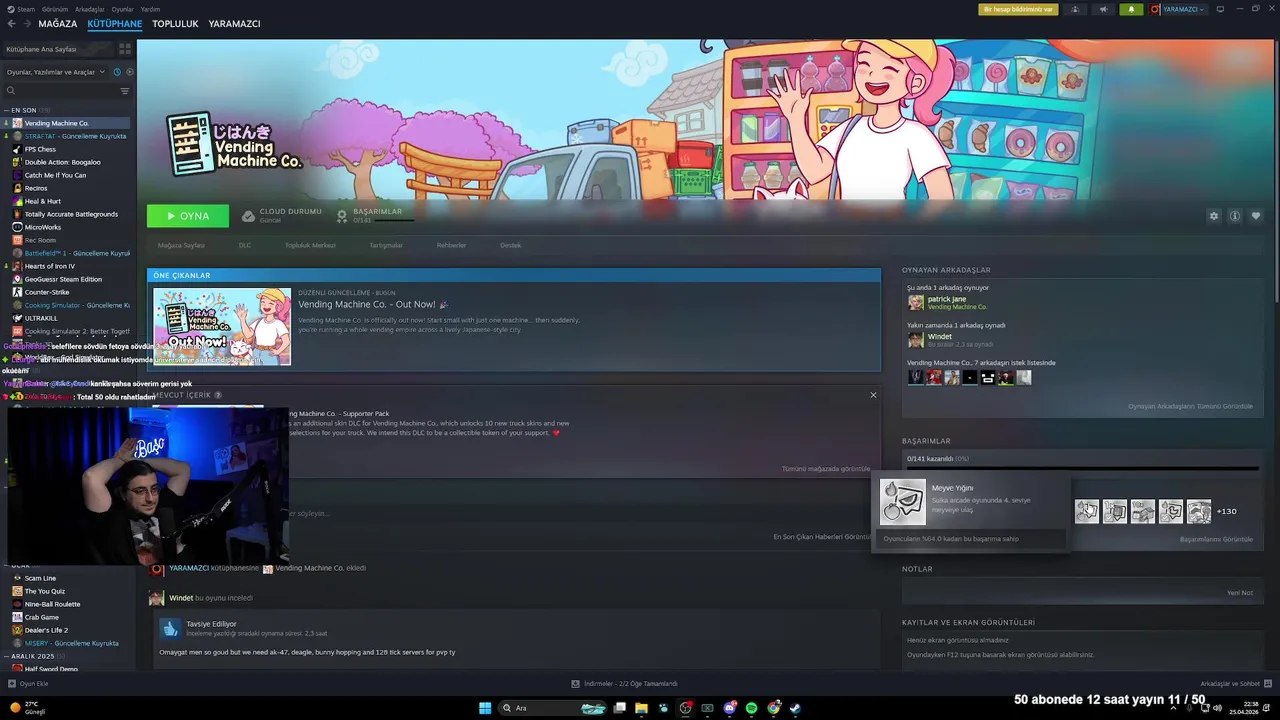The width and height of the screenshot is (1280, 720).
Task: Open Windet's friend avatar
Action: click(x=915, y=340)
